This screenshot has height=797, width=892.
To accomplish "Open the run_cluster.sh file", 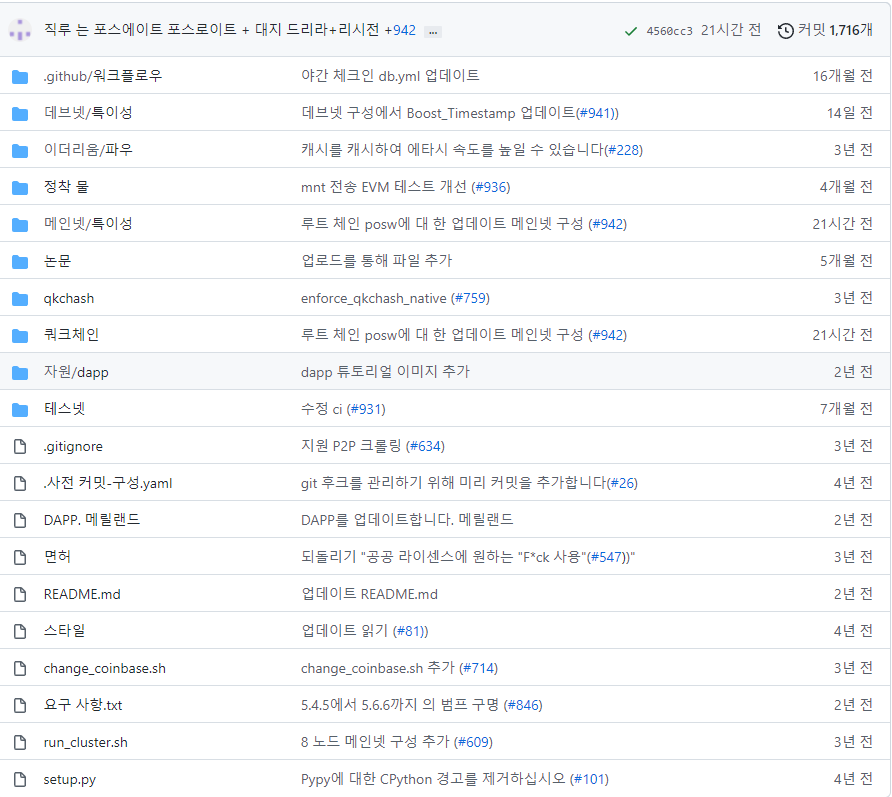I will [x=86, y=742].
